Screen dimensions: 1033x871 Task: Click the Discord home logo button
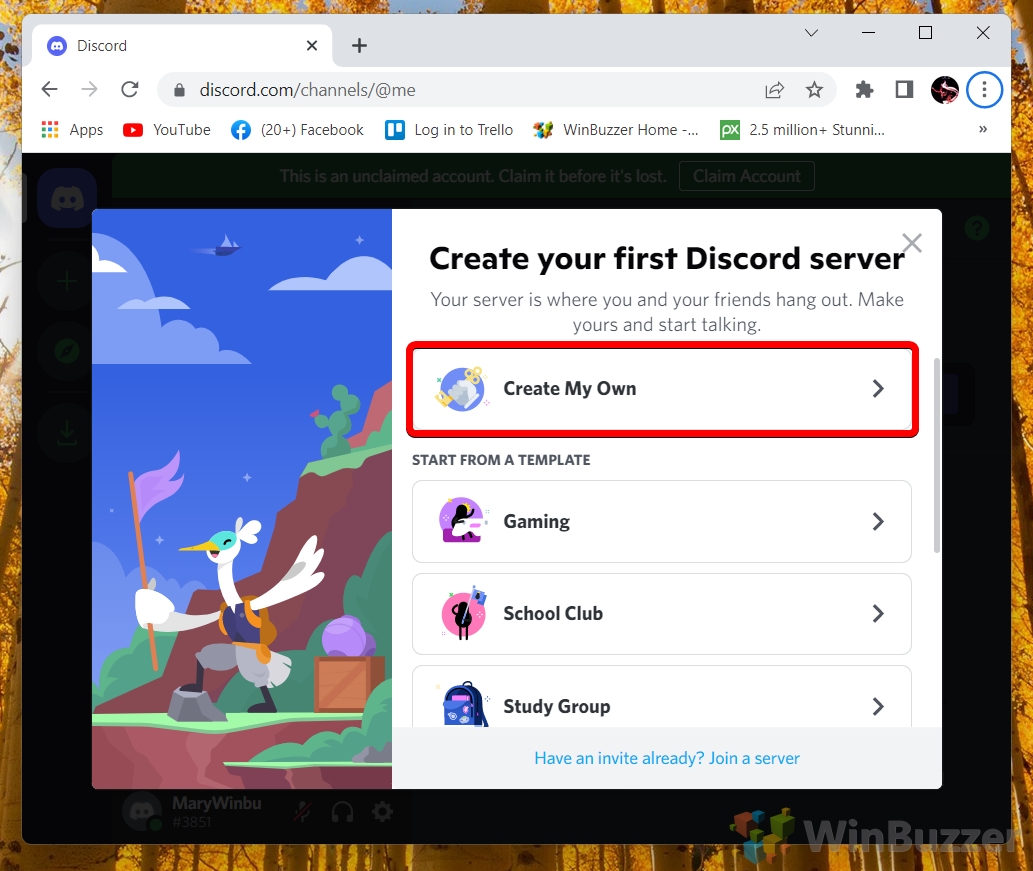point(67,198)
